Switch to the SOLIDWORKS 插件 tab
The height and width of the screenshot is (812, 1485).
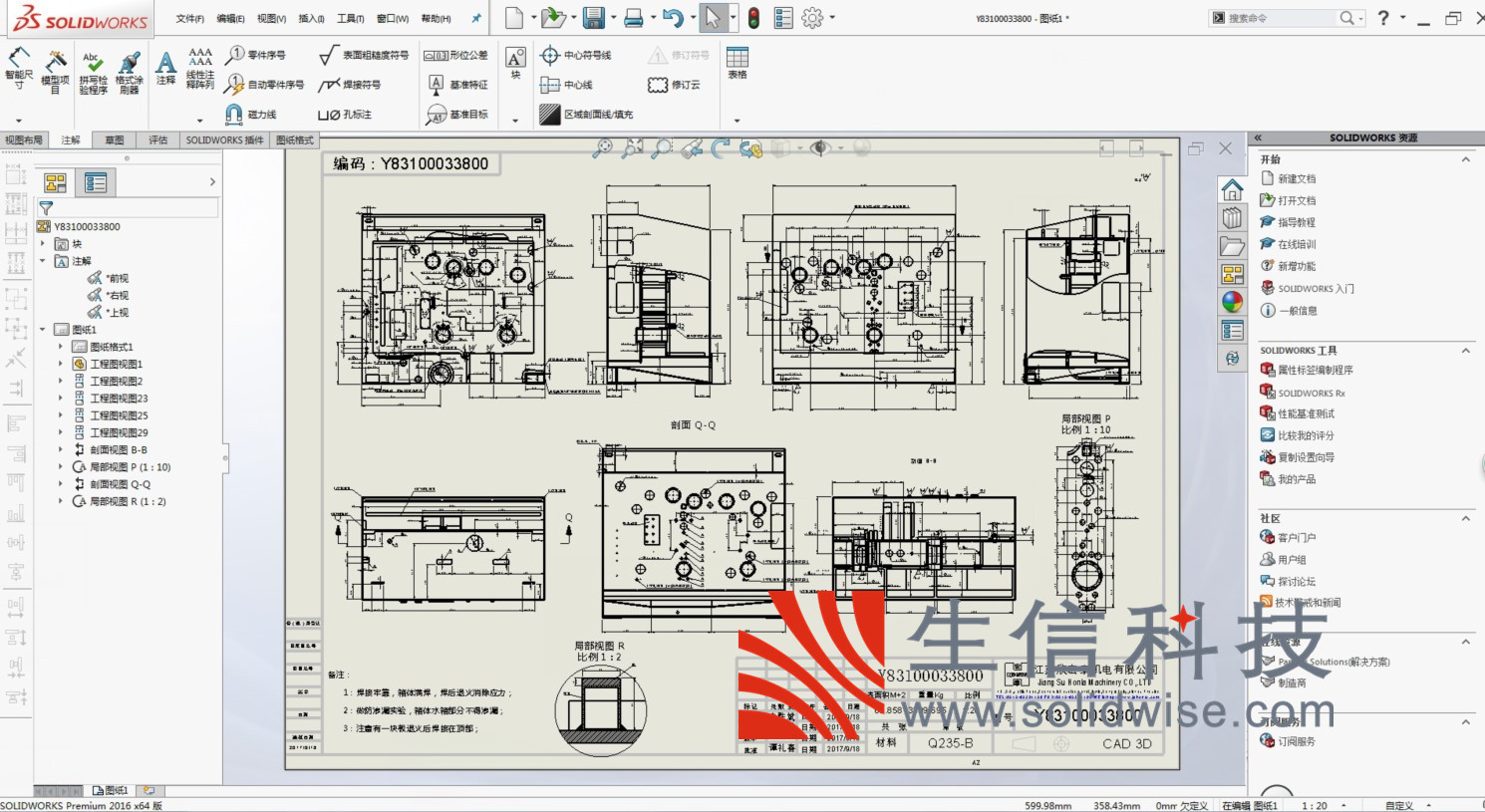tap(224, 140)
